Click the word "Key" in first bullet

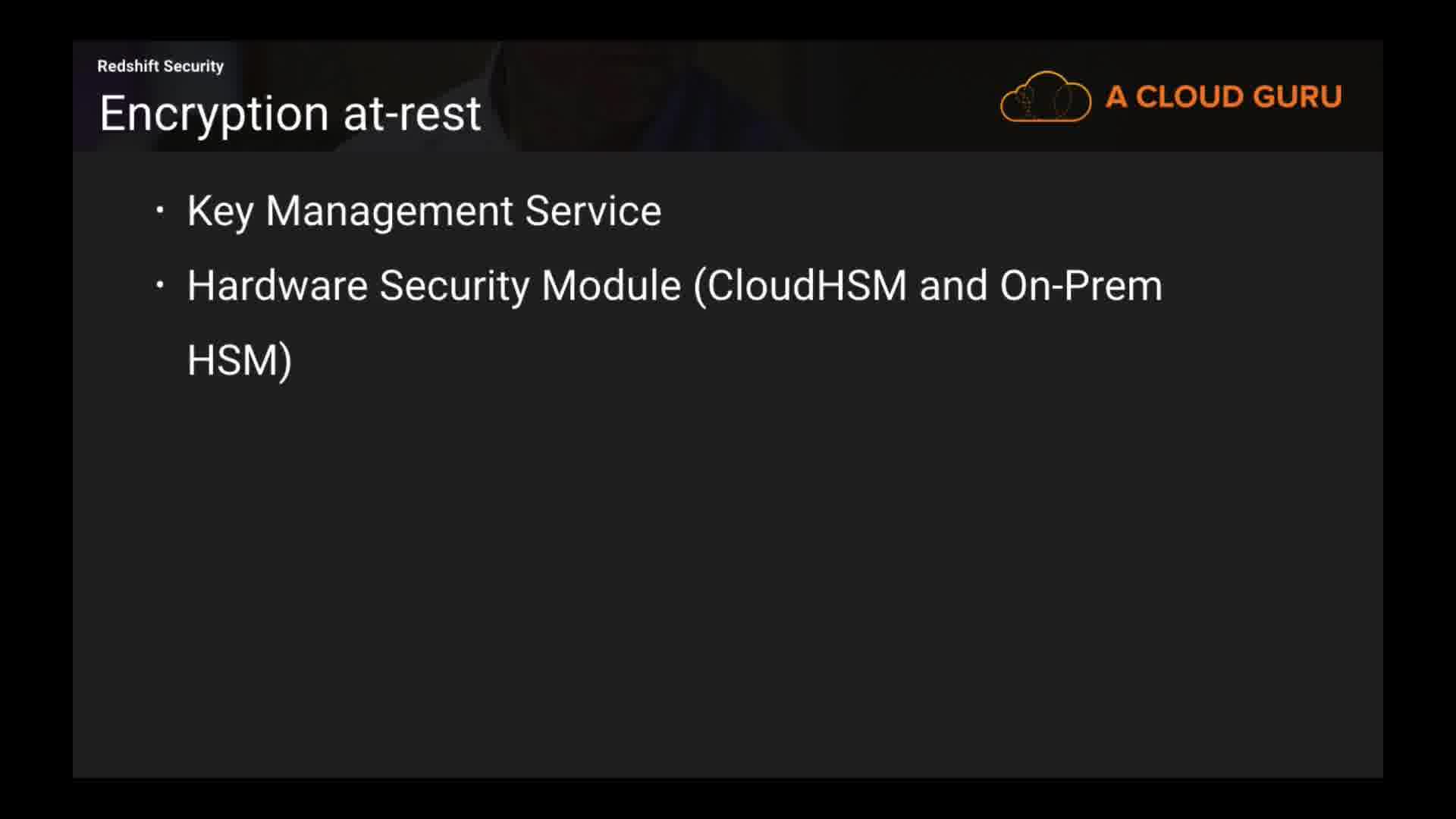[219, 211]
